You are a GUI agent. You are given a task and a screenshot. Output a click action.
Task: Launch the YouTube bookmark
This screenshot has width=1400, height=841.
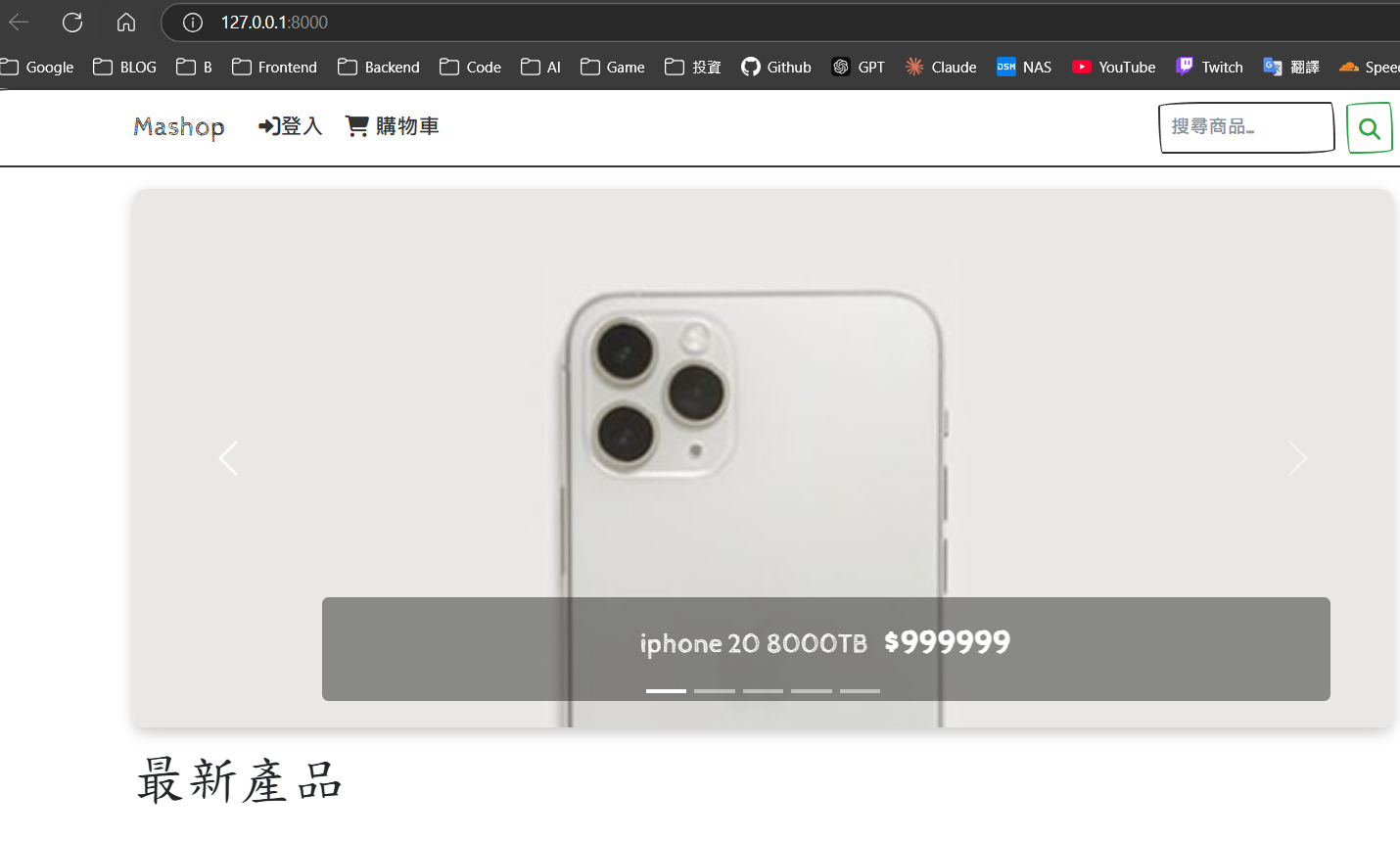coord(1113,67)
